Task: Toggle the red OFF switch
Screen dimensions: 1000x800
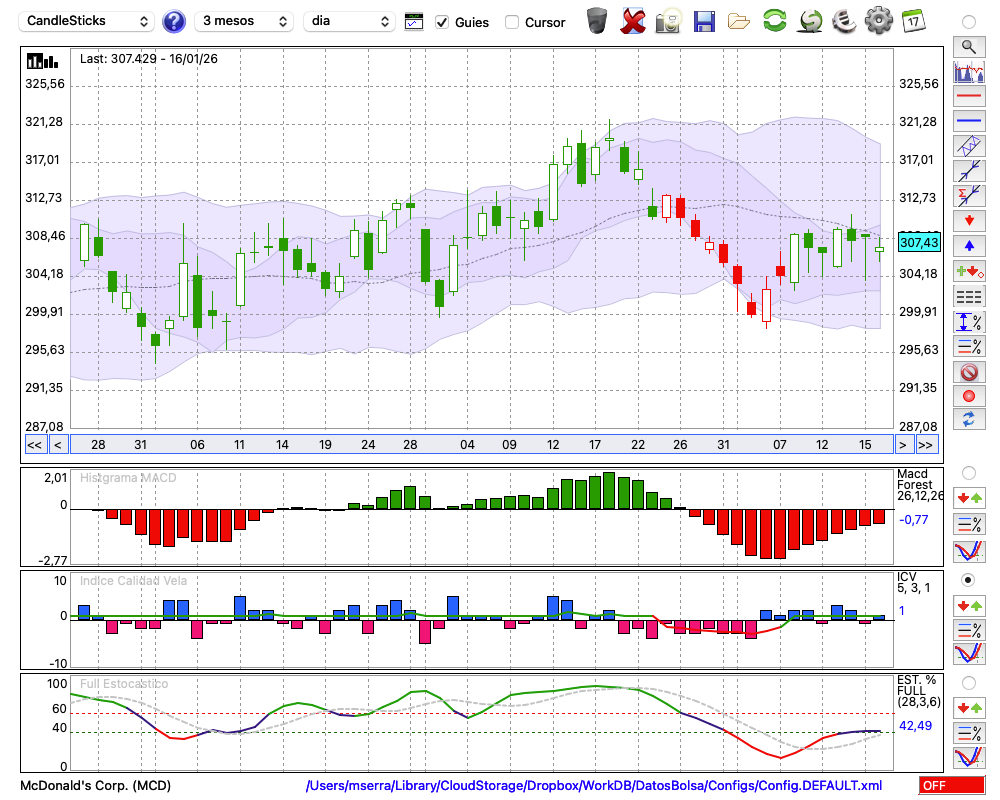Action: [952, 785]
